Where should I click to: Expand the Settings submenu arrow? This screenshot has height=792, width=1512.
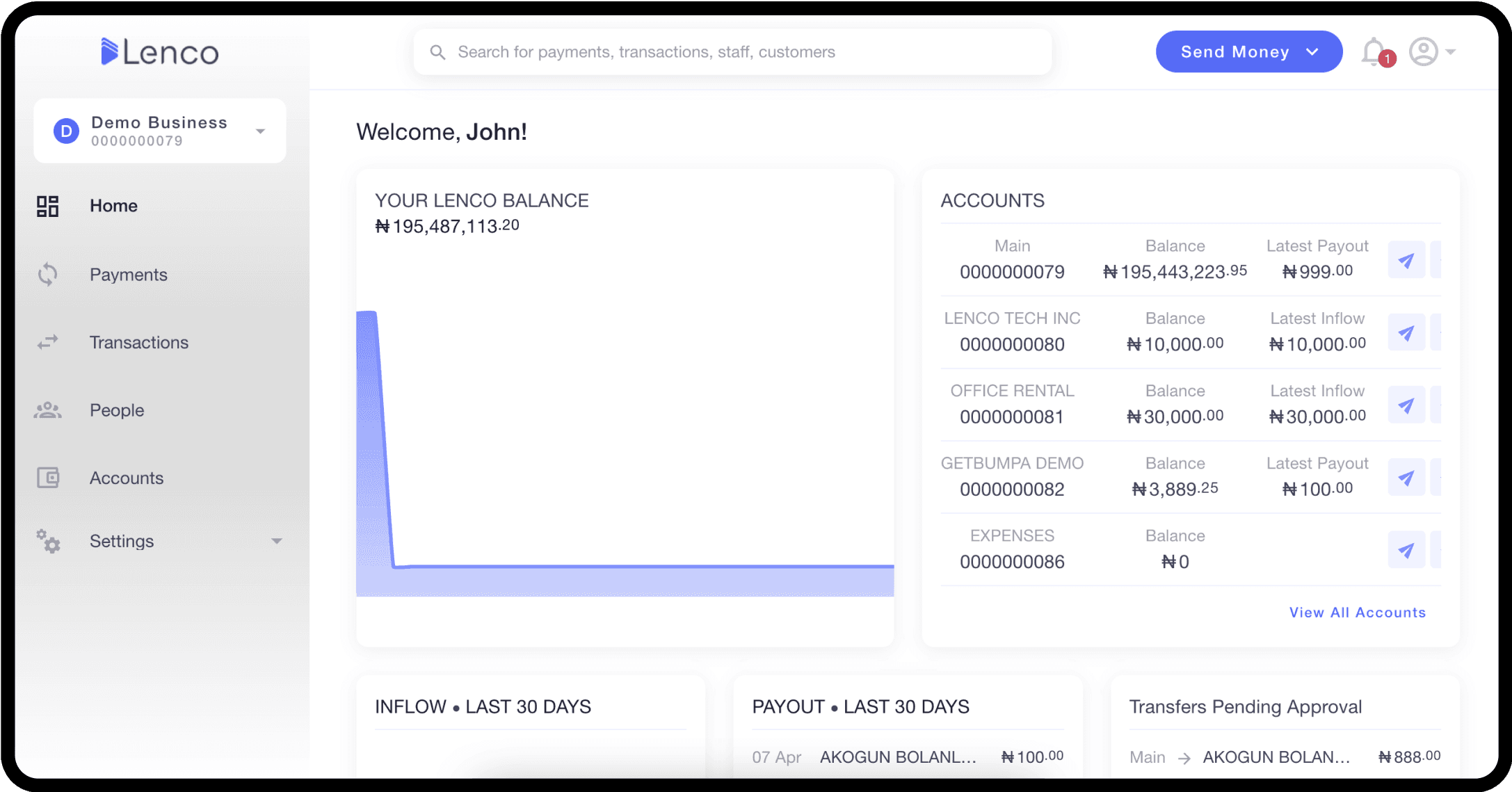coord(277,541)
